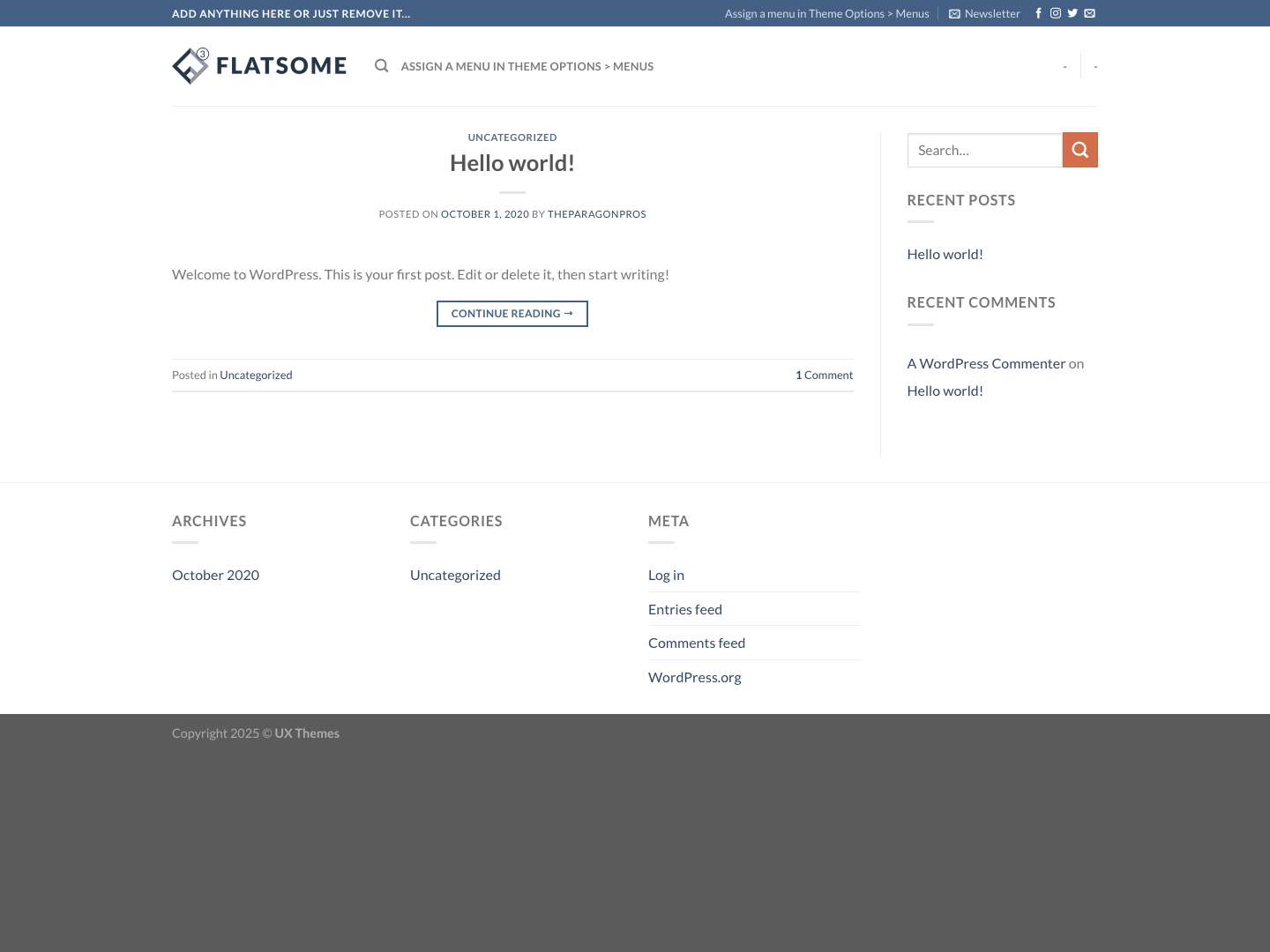Screen dimensions: 1270x952
Task: Open the navigation item ASSIGN A MENU
Action: pyautogui.click(x=527, y=66)
